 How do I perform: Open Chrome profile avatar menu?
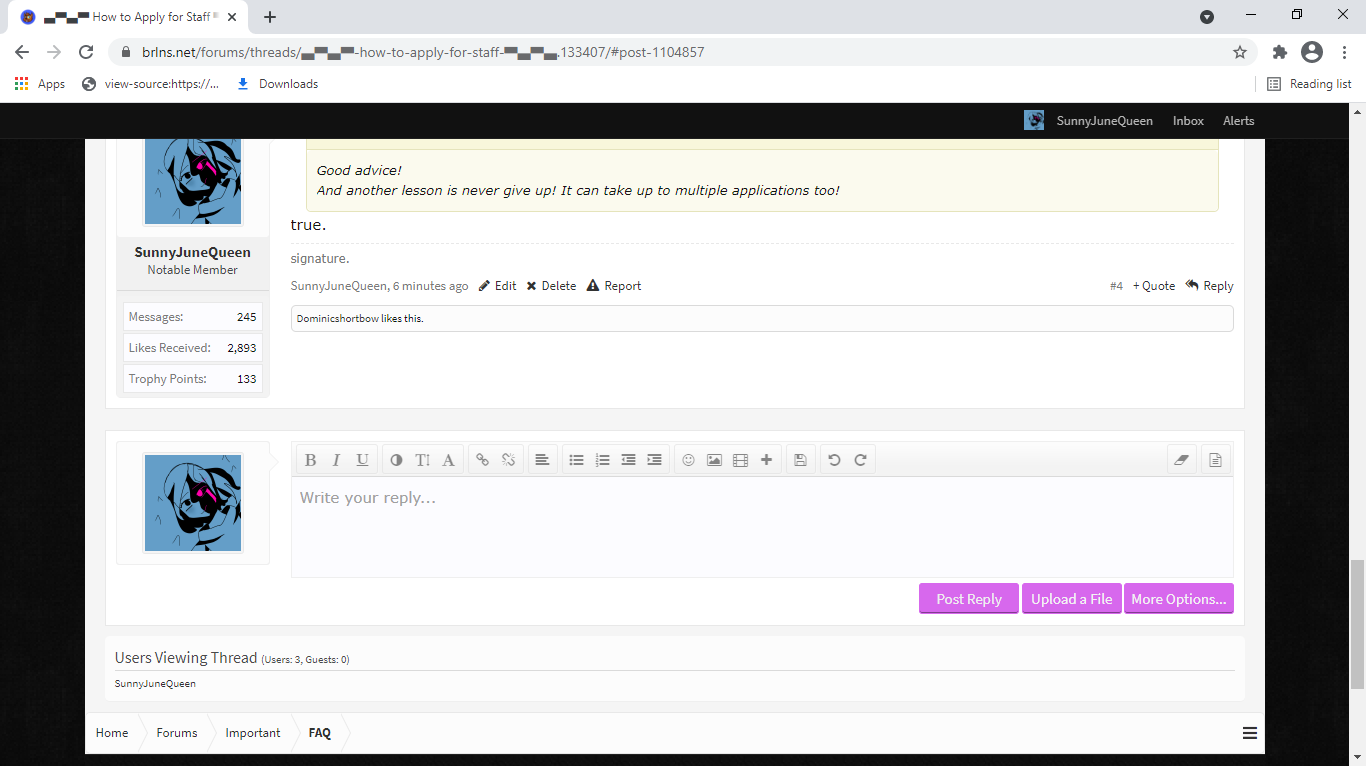coord(1312,52)
